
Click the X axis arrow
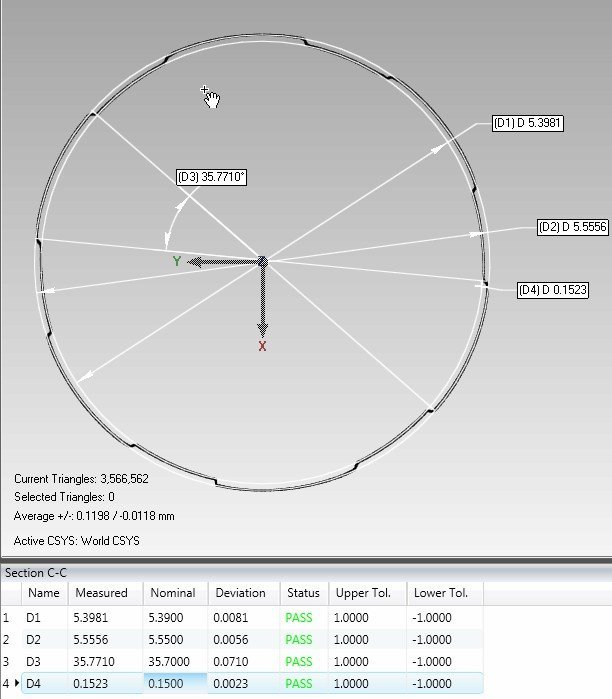pos(263,302)
